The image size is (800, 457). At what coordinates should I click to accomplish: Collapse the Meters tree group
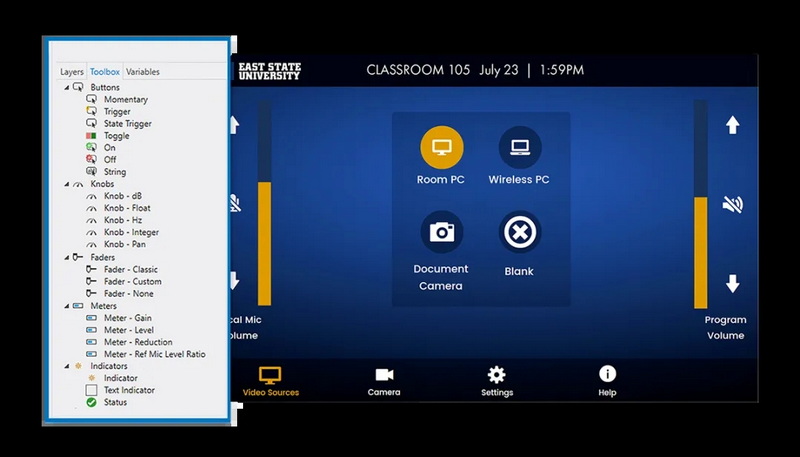click(x=67, y=306)
